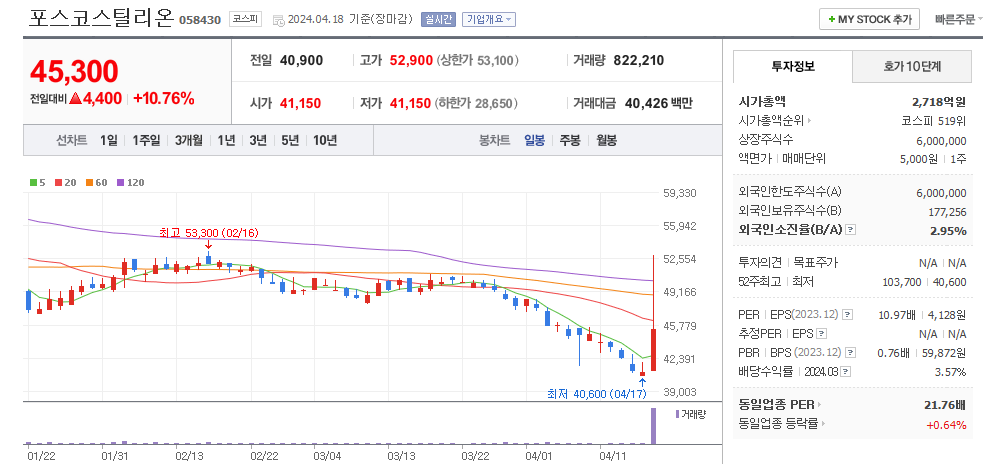Viewport: 995px width, 464px height.
Task: Click the 거래량 value 822,210
Action: tap(639, 61)
